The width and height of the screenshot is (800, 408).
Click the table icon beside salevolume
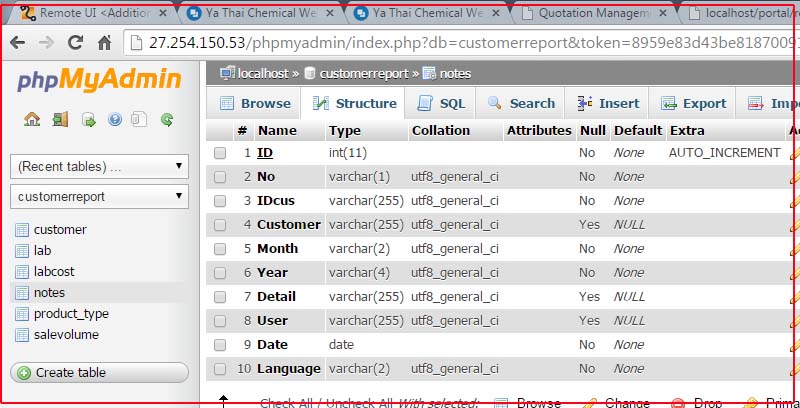(x=22, y=335)
